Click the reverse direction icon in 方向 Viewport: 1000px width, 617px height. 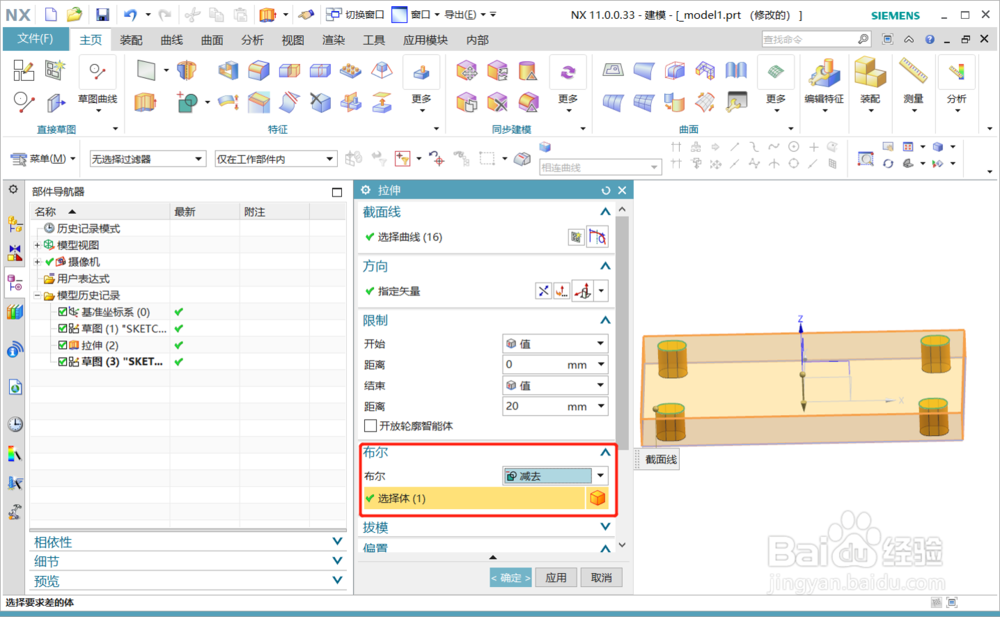coord(543,292)
